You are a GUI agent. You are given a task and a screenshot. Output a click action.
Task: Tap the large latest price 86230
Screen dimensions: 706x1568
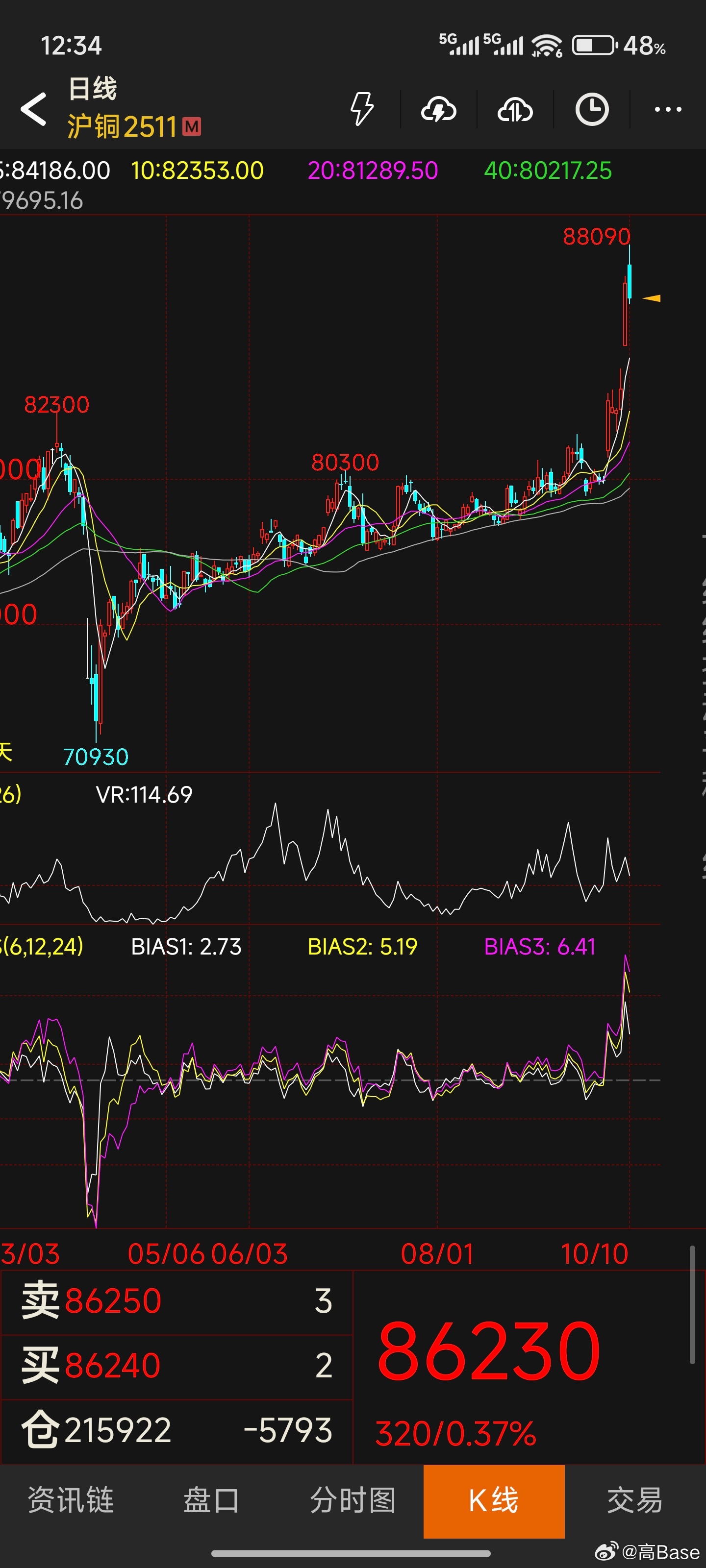tap(488, 1351)
